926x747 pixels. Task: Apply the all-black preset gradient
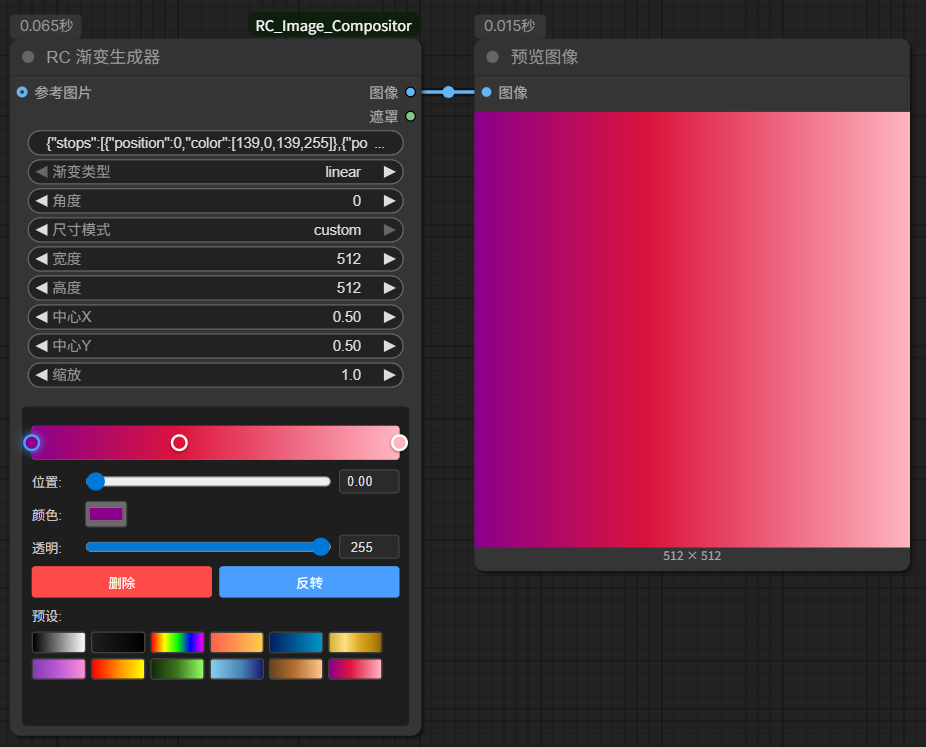pyautogui.click(x=118, y=642)
